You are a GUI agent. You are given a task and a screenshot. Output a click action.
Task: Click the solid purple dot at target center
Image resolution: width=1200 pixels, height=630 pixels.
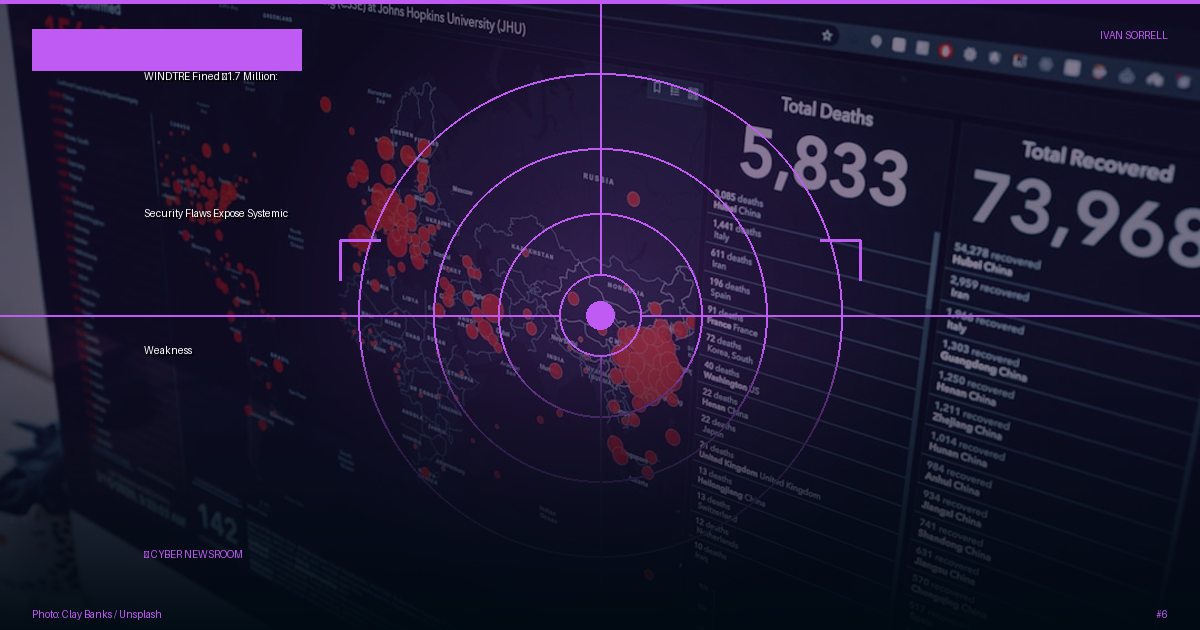pyautogui.click(x=600, y=315)
